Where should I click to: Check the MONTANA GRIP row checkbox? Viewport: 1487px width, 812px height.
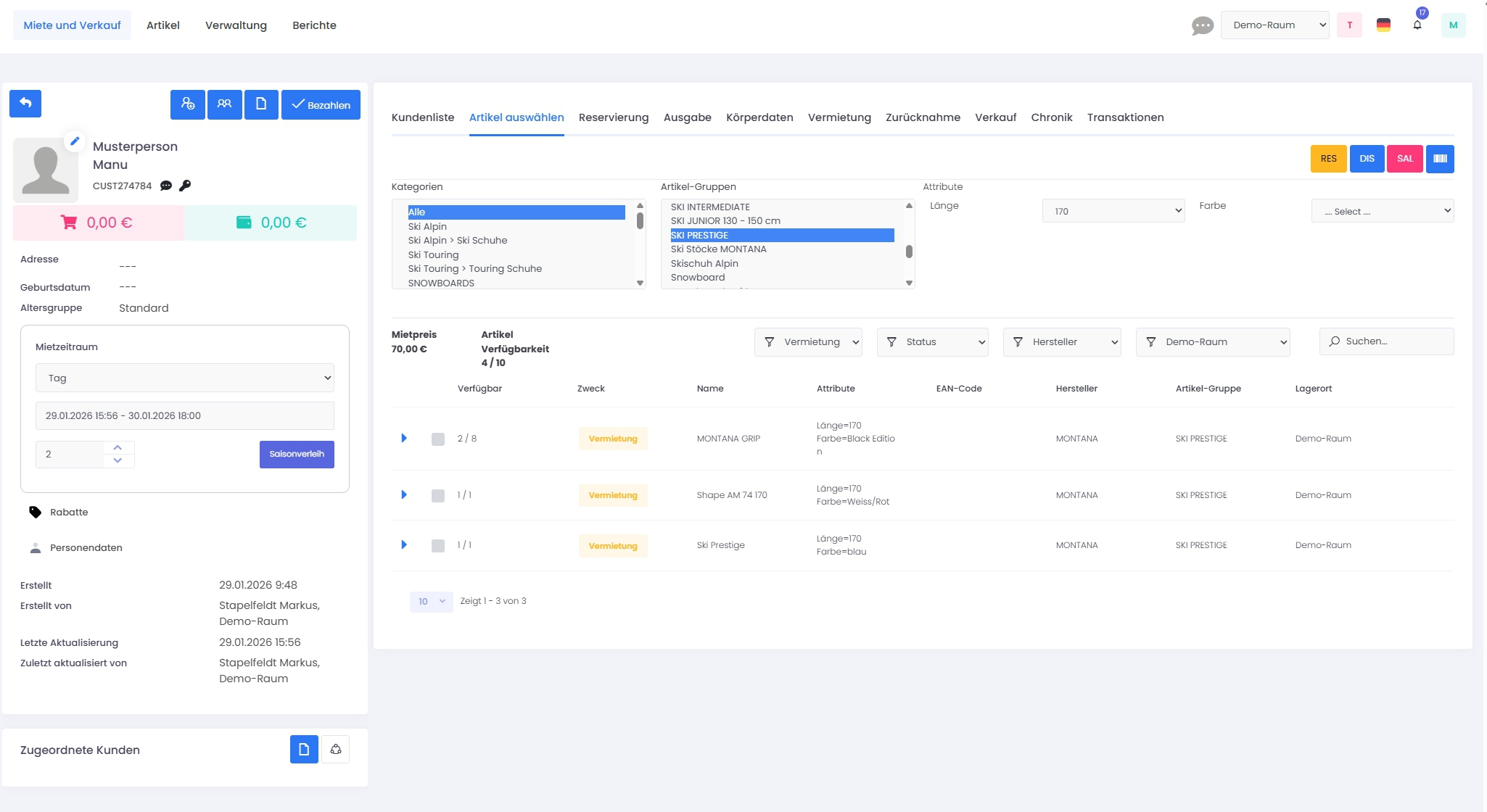[x=438, y=439]
